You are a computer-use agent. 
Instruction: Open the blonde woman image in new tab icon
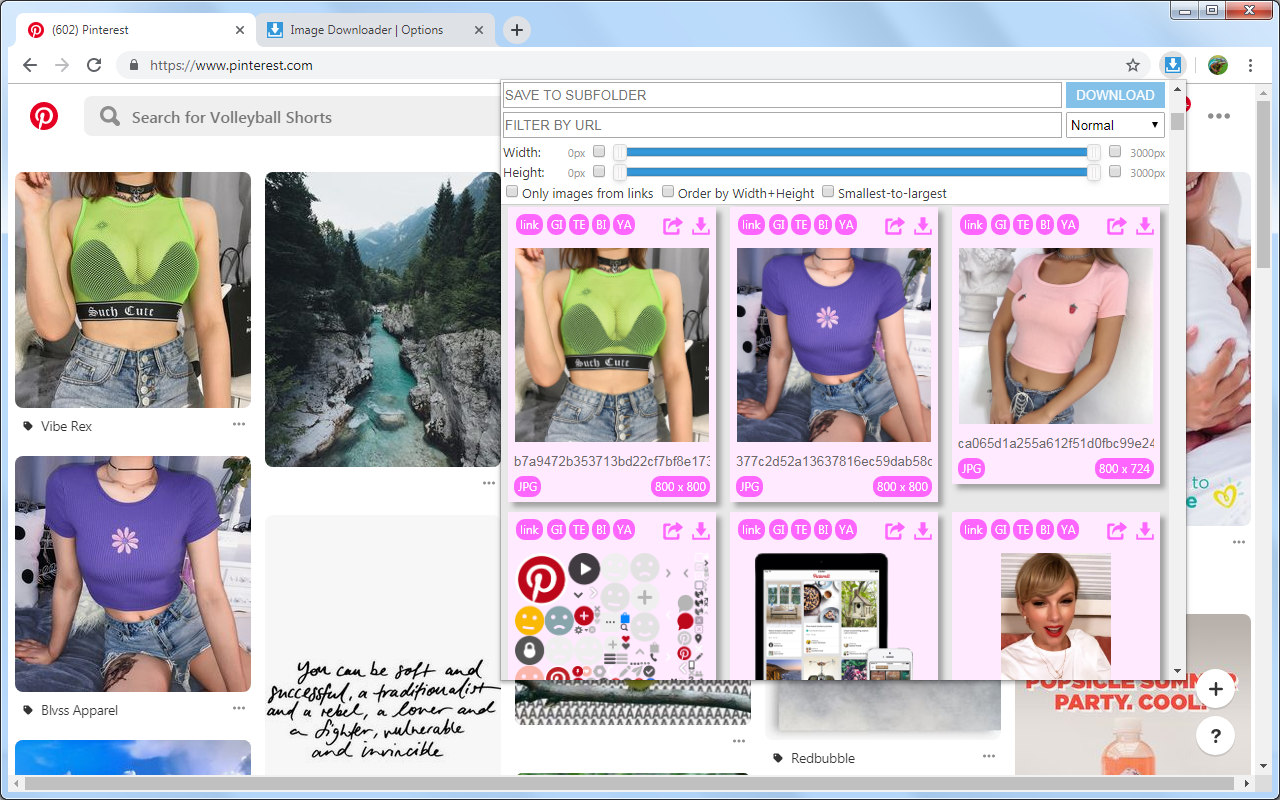(x=1117, y=530)
